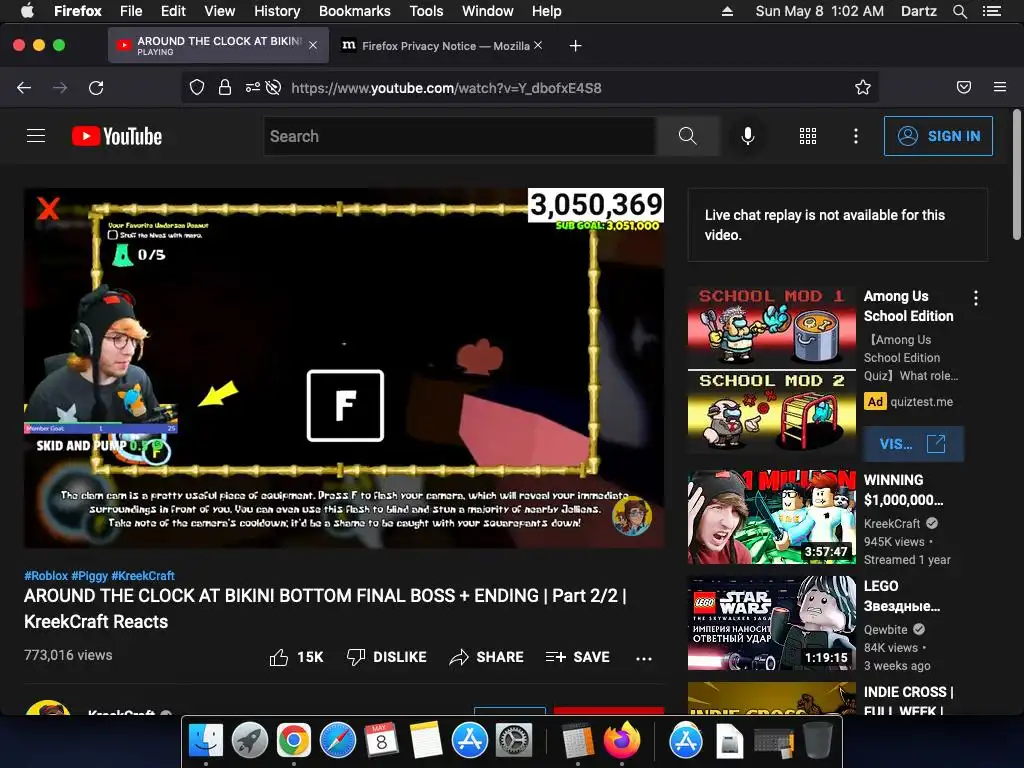This screenshot has width=1024, height=768.
Task: Focus the YouTube search field
Action: tap(460, 136)
